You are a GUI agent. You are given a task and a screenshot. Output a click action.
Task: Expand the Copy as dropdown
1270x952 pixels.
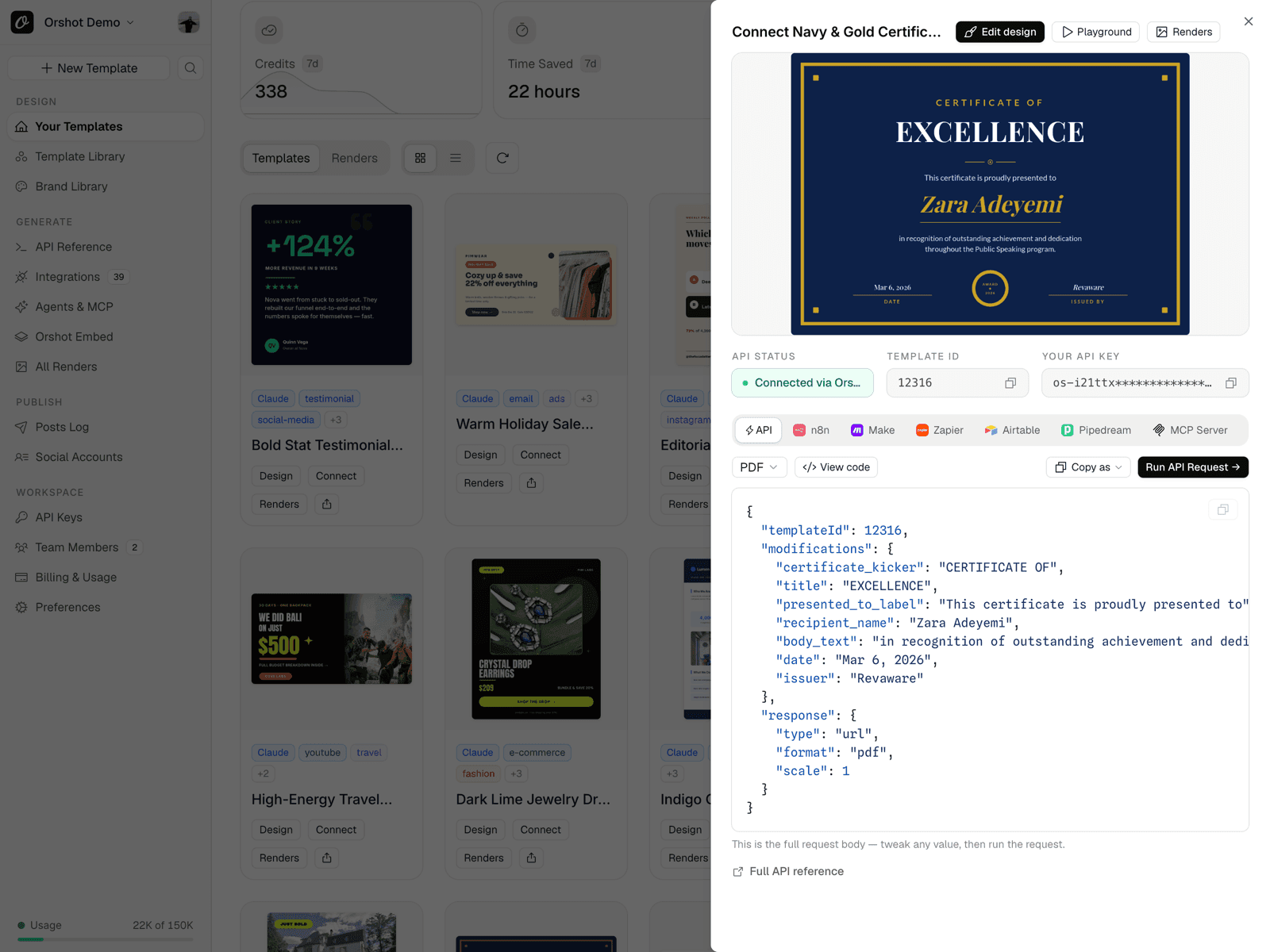[x=1088, y=467]
